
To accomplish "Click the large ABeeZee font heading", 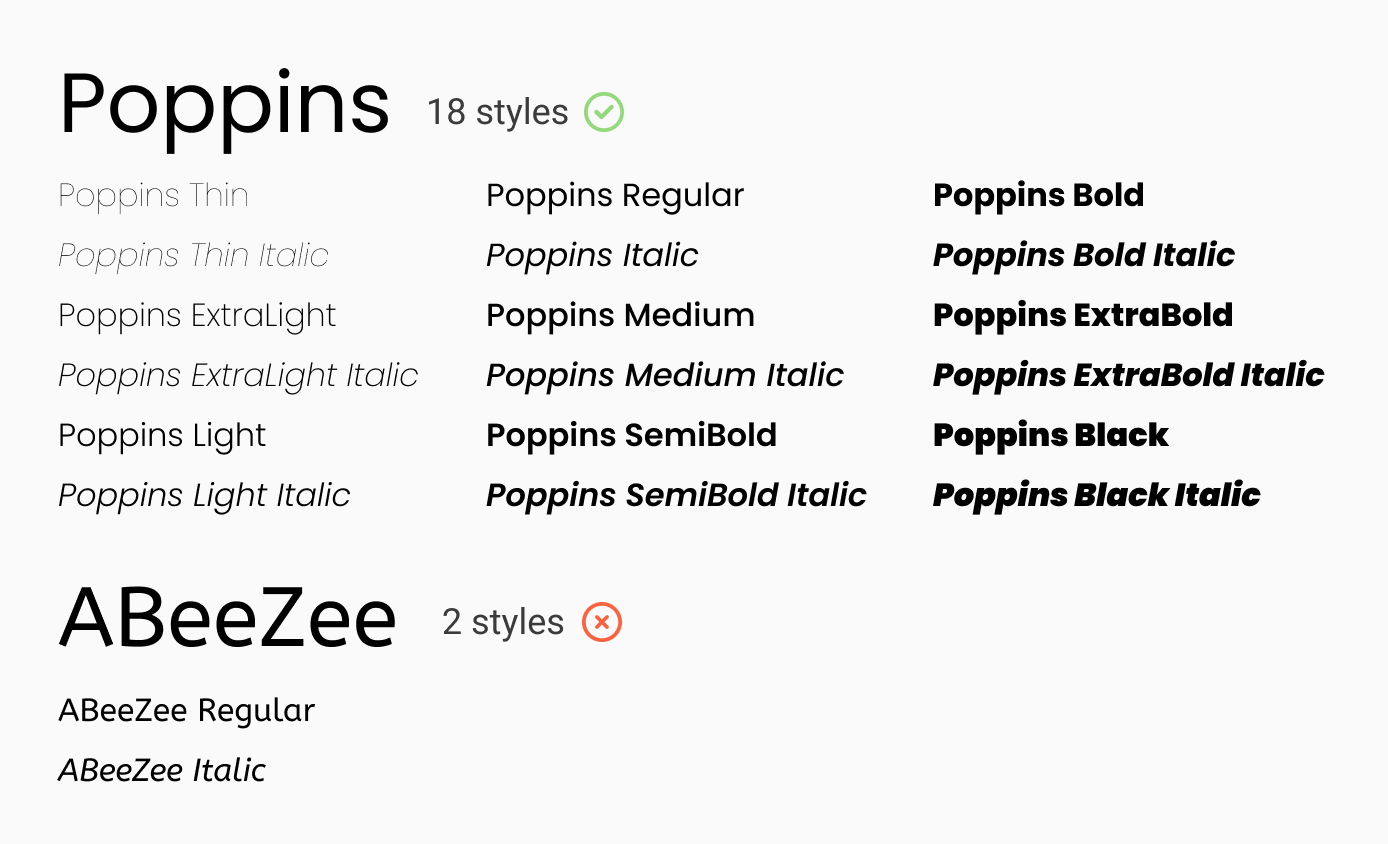I will coord(228,619).
